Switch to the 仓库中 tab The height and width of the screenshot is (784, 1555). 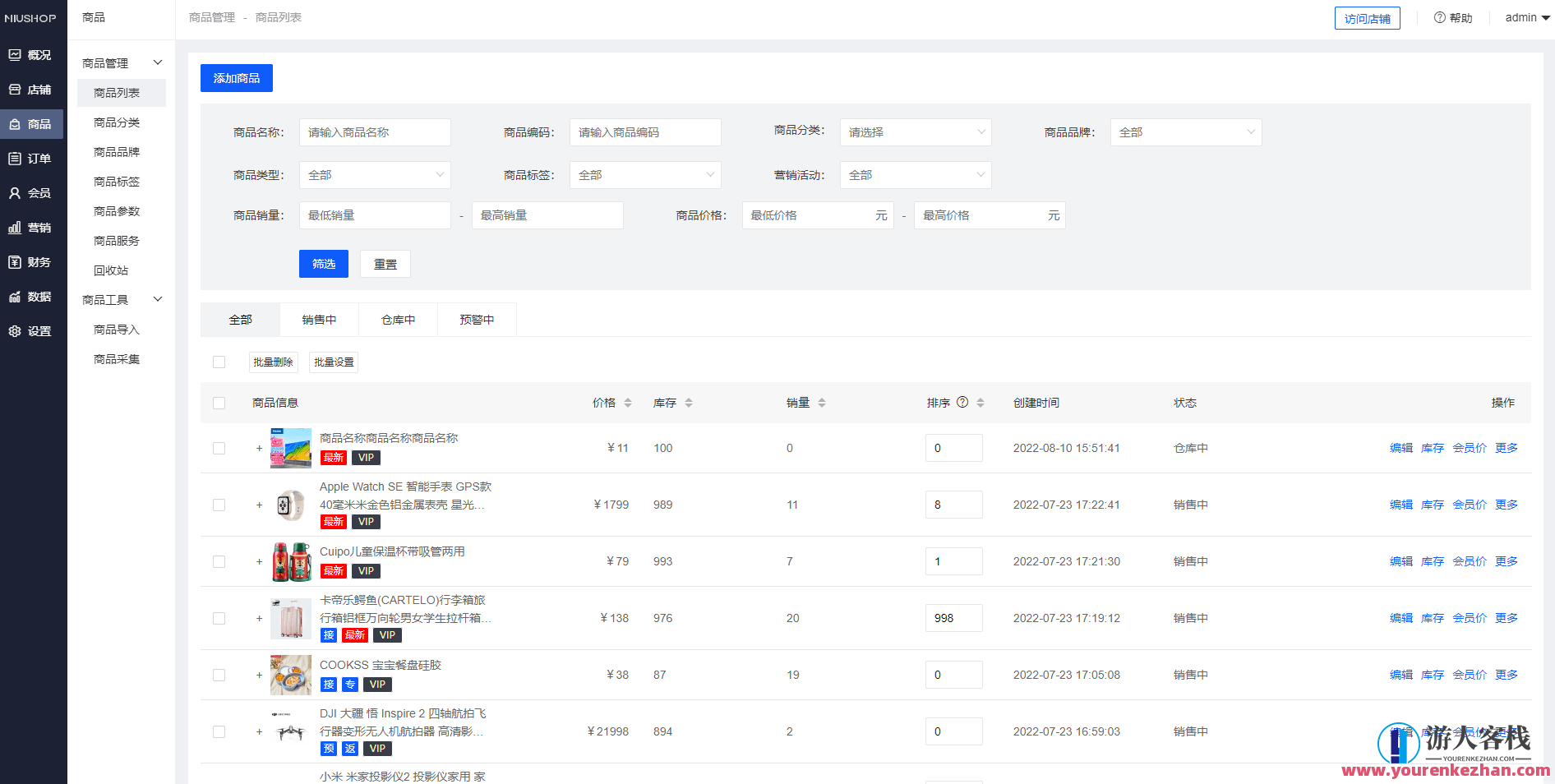click(398, 319)
